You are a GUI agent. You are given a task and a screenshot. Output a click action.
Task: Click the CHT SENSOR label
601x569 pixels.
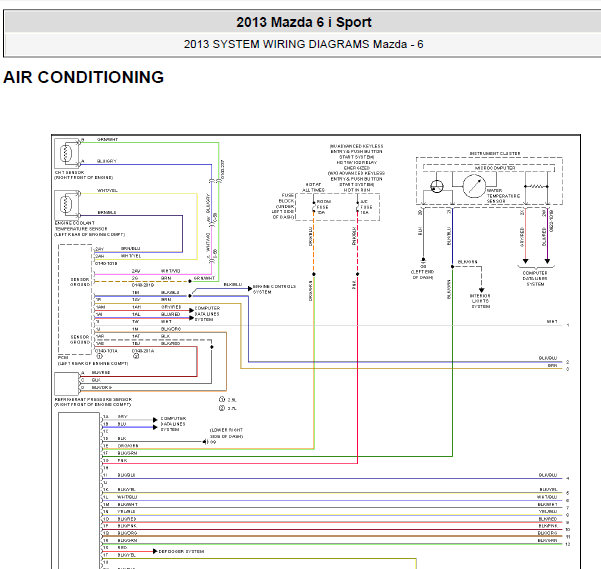click(84, 175)
